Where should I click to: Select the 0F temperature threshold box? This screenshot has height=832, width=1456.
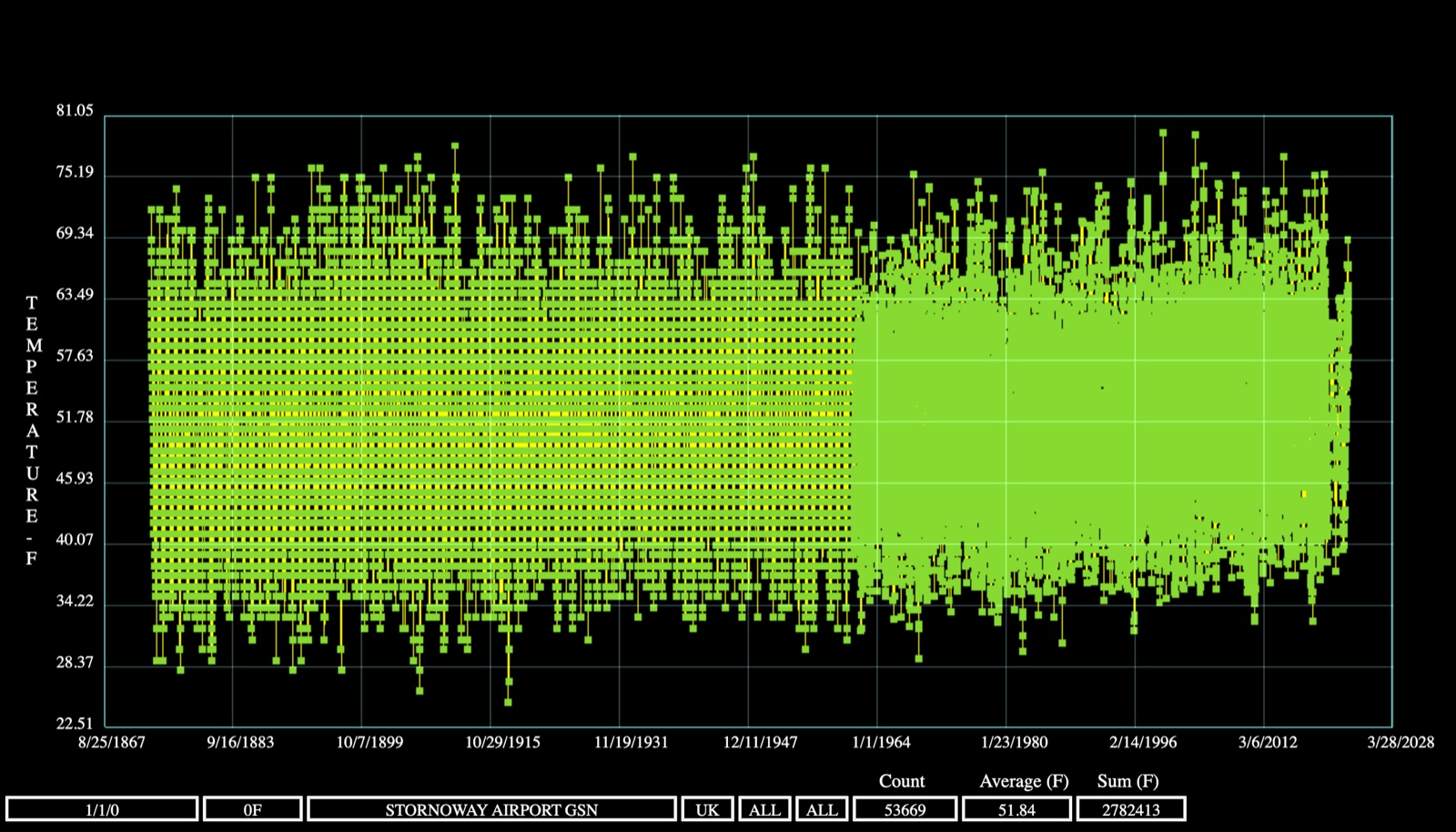(x=253, y=809)
